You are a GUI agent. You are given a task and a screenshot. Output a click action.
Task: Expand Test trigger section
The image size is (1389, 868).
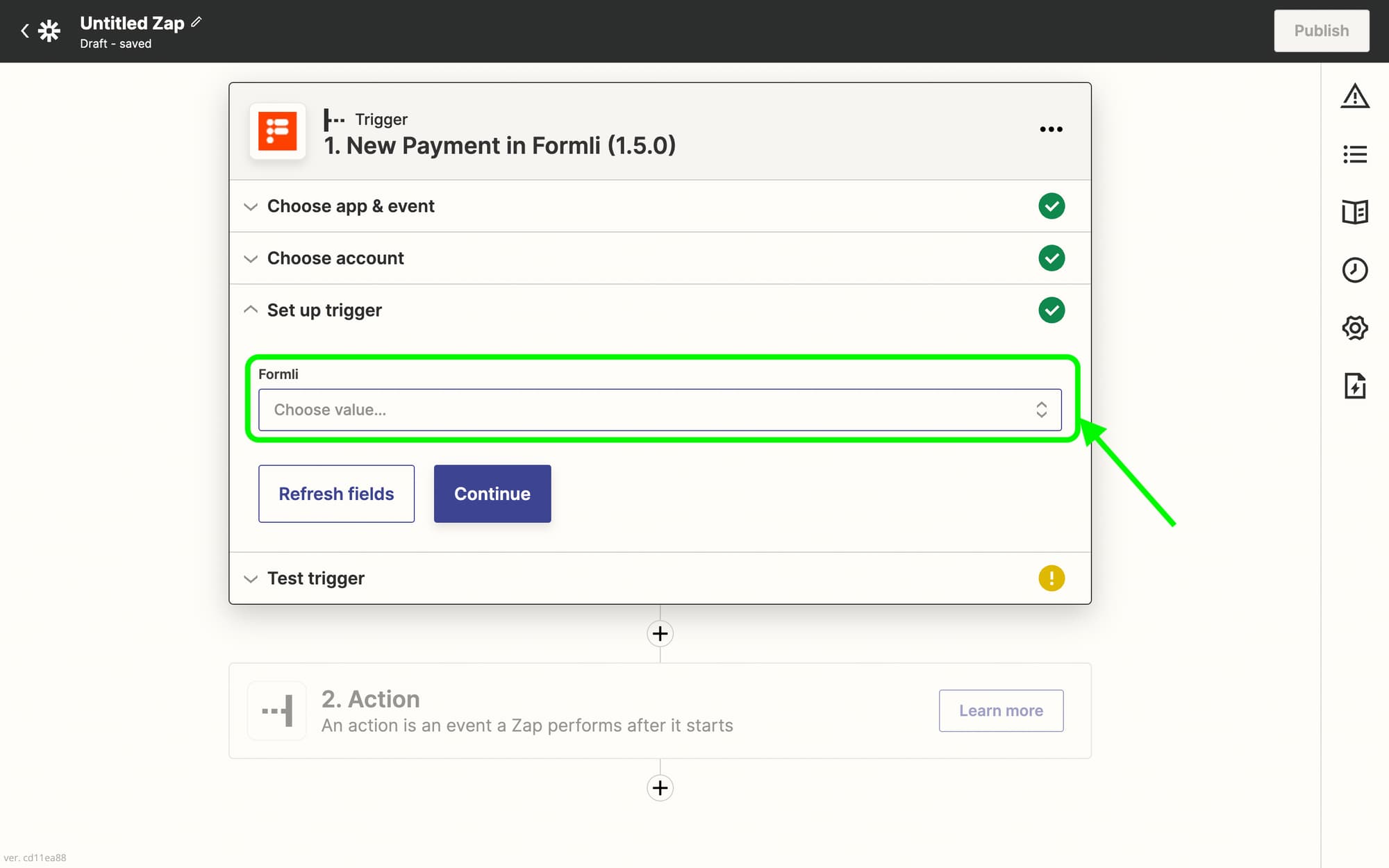click(316, 578)
